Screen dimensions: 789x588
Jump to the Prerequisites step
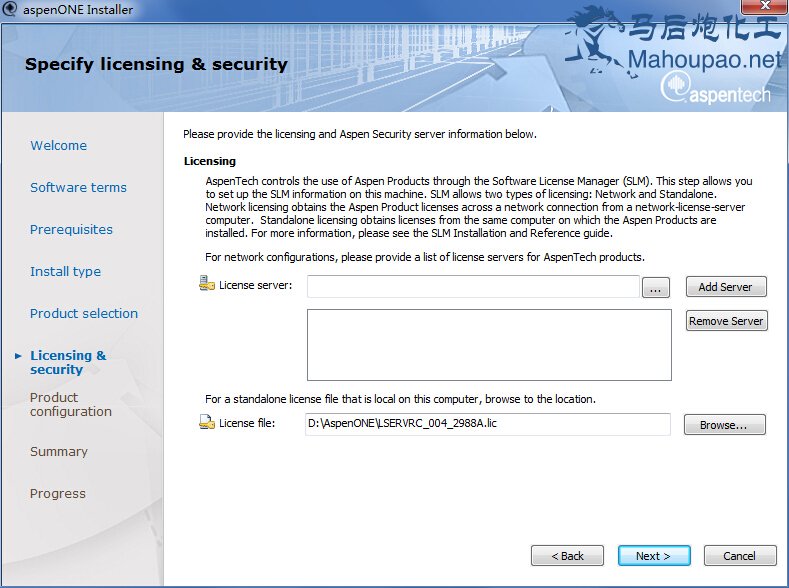pos(71,229)
